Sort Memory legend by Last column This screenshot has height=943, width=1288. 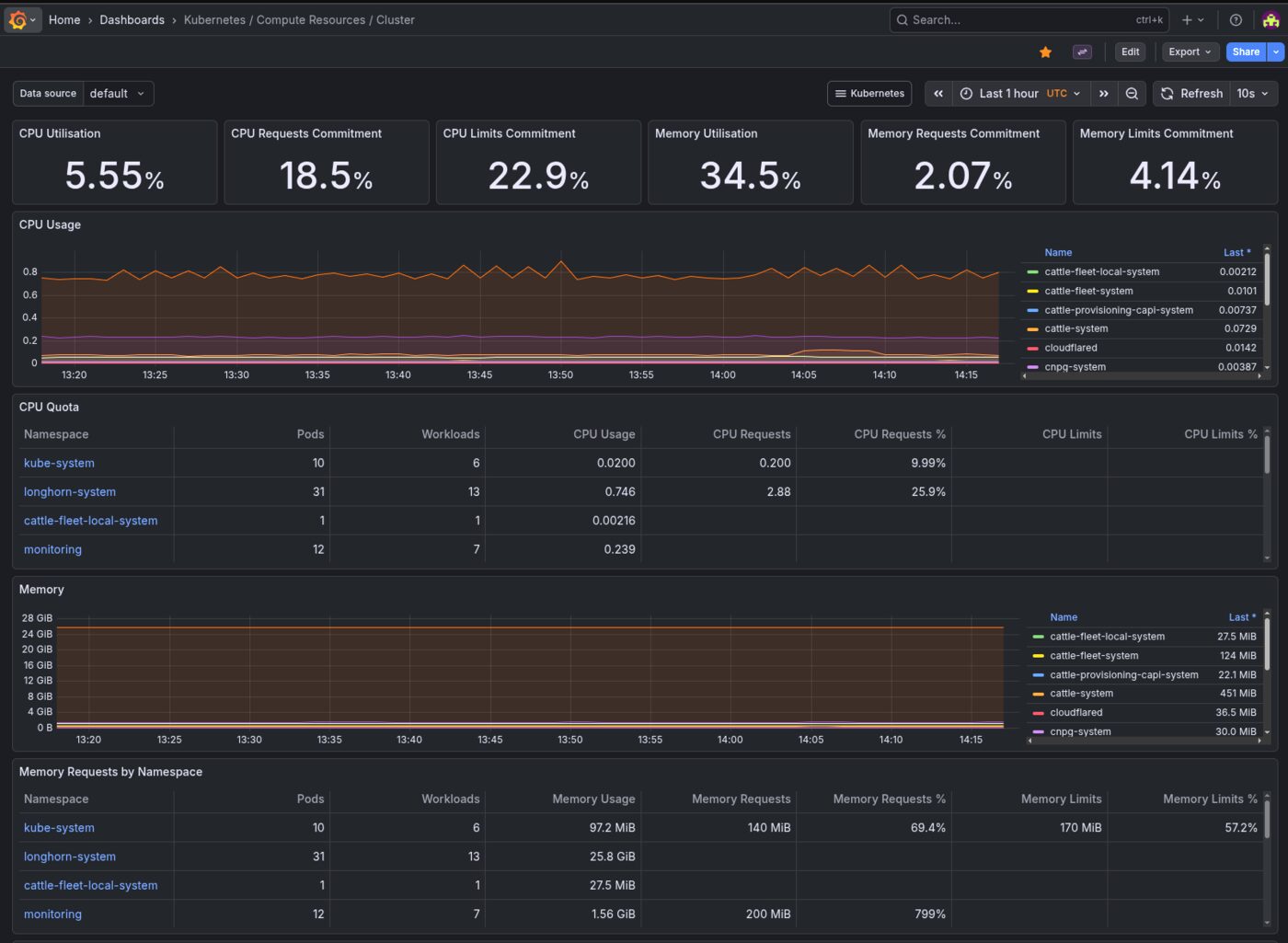pyautogui.click(x=1242, y=617)
